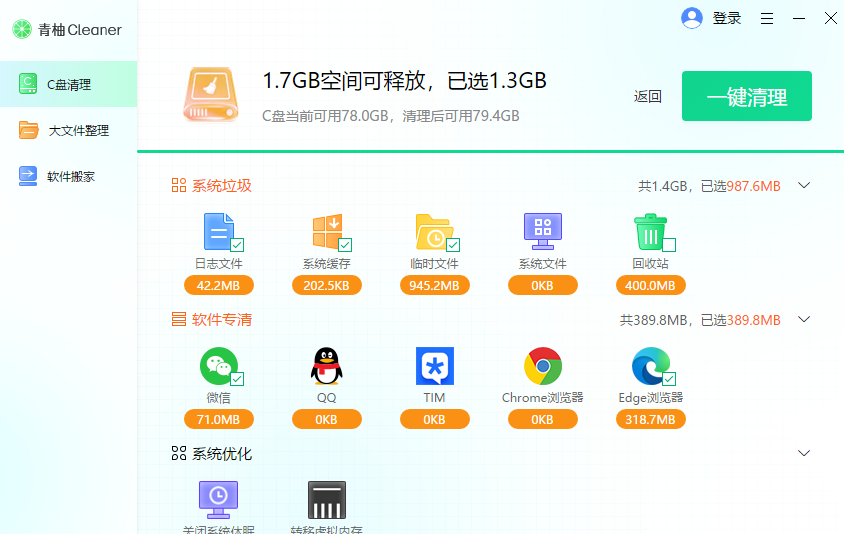Click the 软件专清 section heading icon
Screen dimensions: 844x534
(179, 319)
